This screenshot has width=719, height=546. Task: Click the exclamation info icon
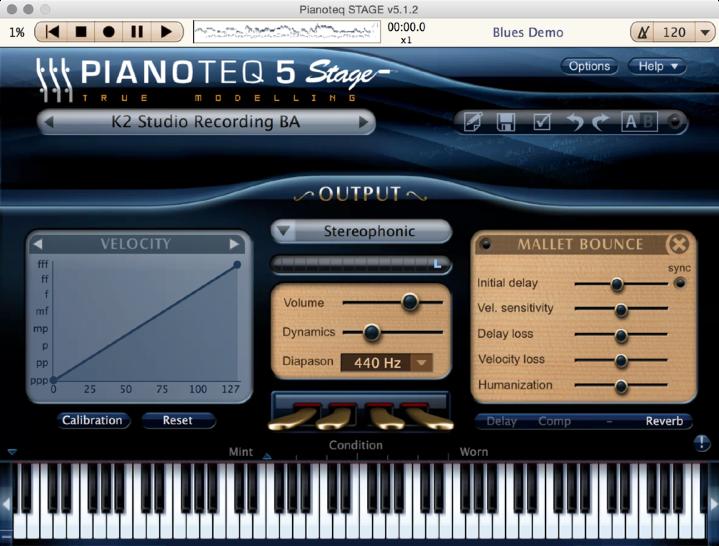(702, 443)
